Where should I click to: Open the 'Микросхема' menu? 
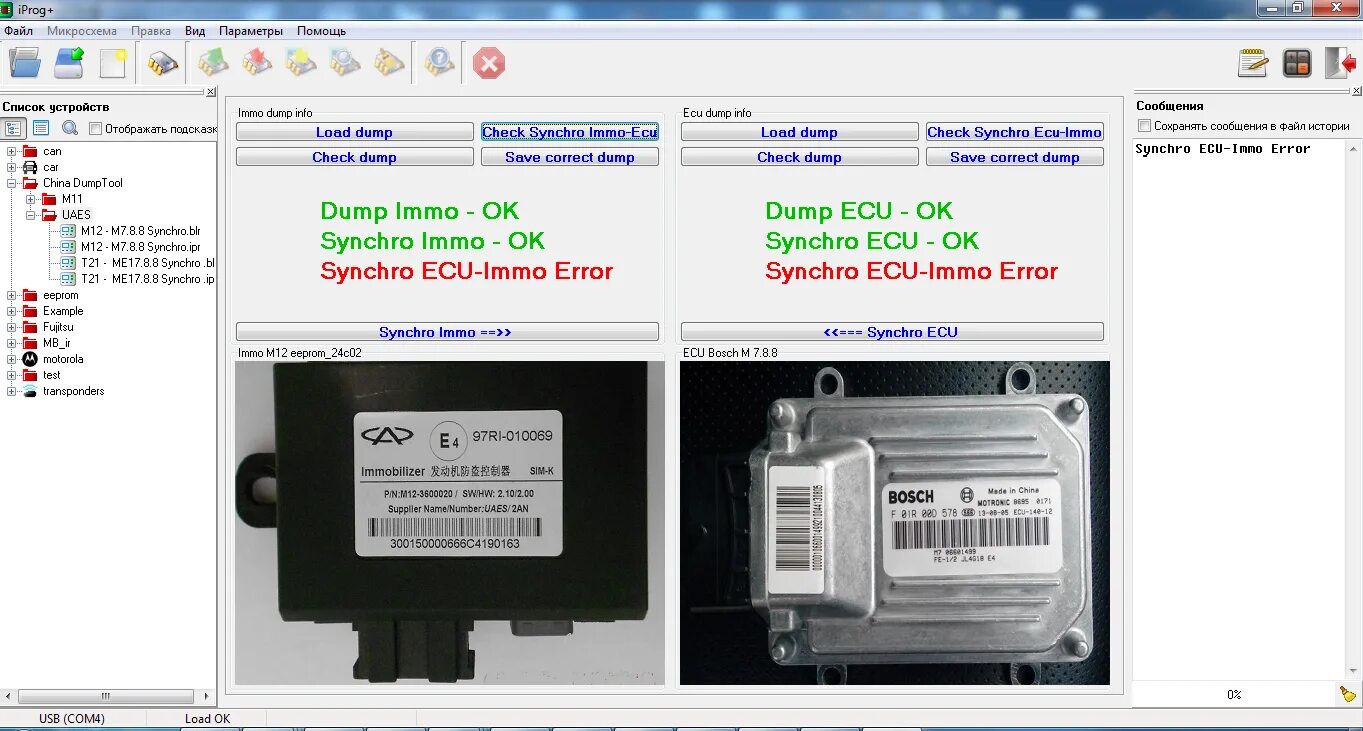click(x=82, y=31)
